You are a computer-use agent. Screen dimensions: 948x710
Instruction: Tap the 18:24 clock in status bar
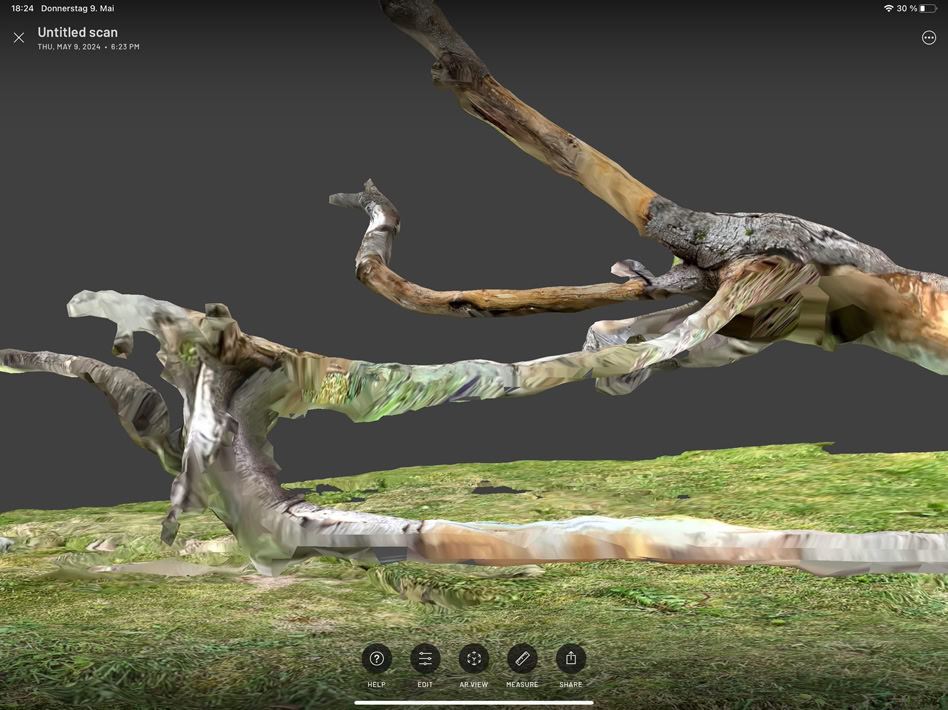click(x=22, y=9)
